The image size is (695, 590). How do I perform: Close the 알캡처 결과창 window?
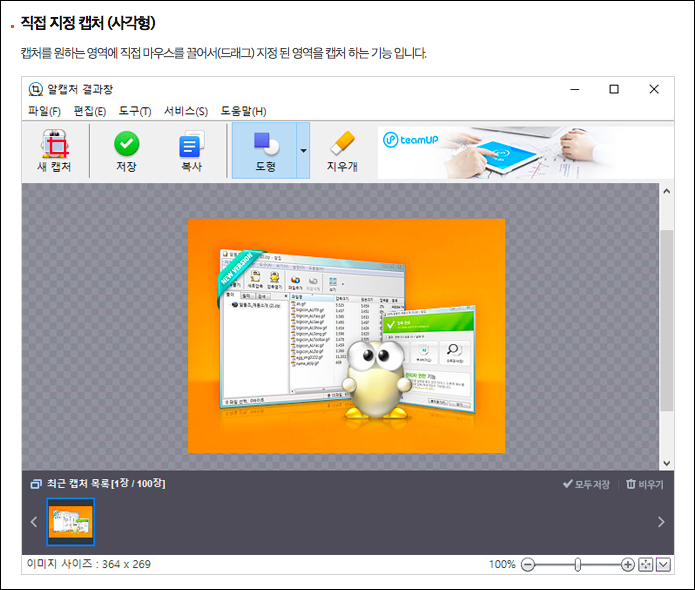[654, 89]
